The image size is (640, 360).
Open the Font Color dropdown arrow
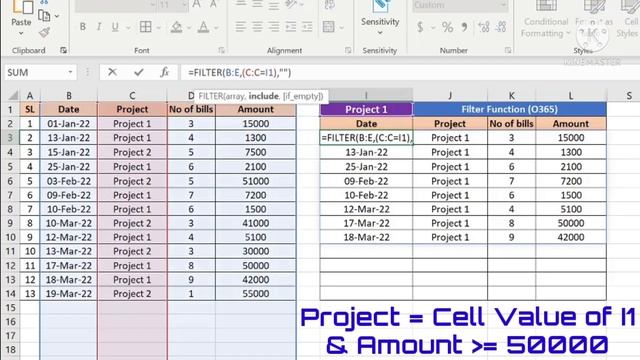tap(216, 28)
